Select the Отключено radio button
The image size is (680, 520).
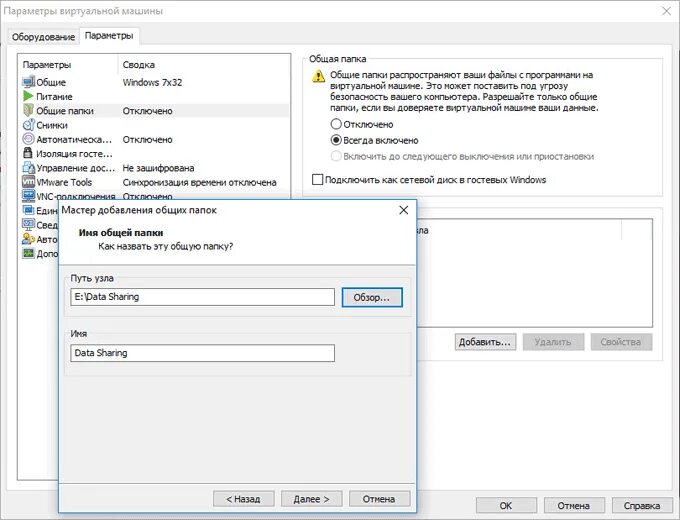(336, 124)
